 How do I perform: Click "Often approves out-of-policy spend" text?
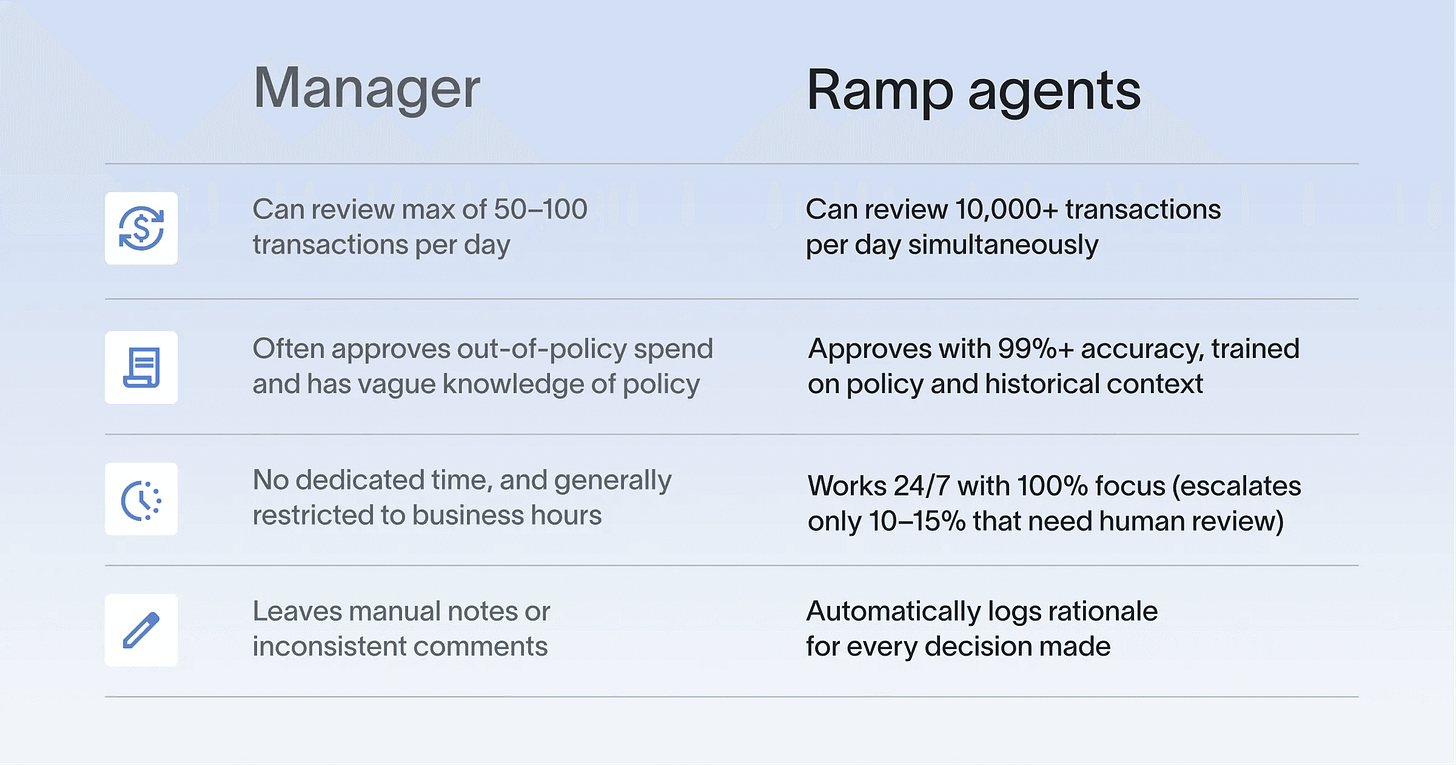(483, 349)
